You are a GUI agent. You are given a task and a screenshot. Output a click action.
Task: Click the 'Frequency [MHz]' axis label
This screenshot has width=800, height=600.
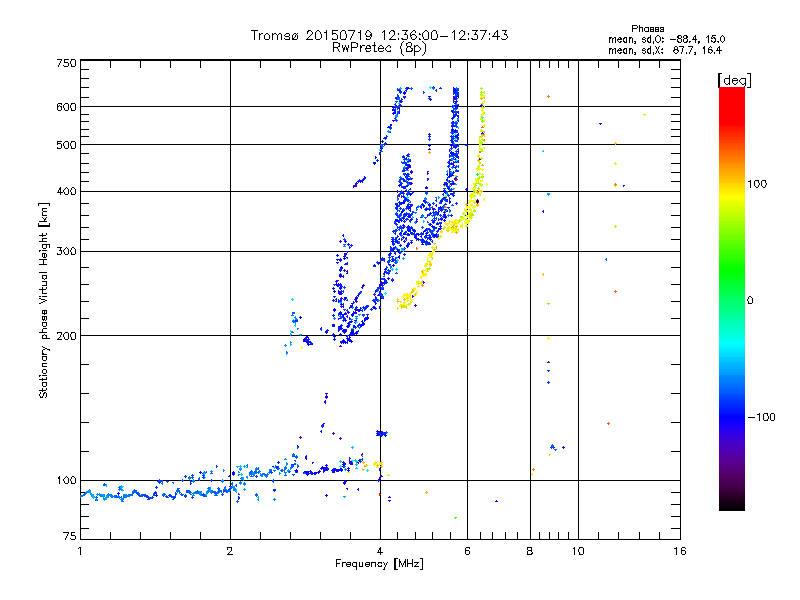(x=379, y=564)
